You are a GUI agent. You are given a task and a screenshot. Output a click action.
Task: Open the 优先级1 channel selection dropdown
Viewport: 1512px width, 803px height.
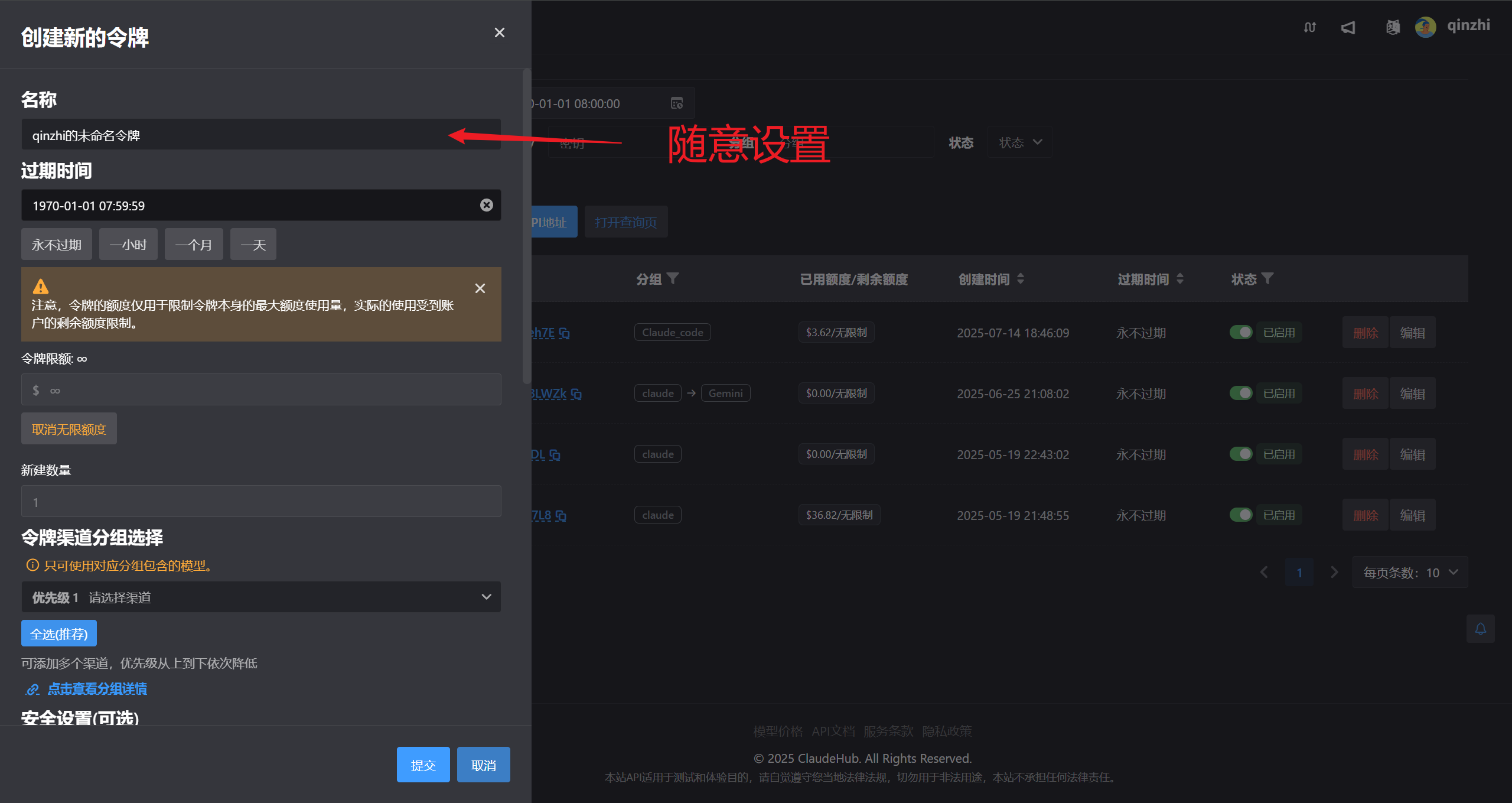tap(261, 597)
